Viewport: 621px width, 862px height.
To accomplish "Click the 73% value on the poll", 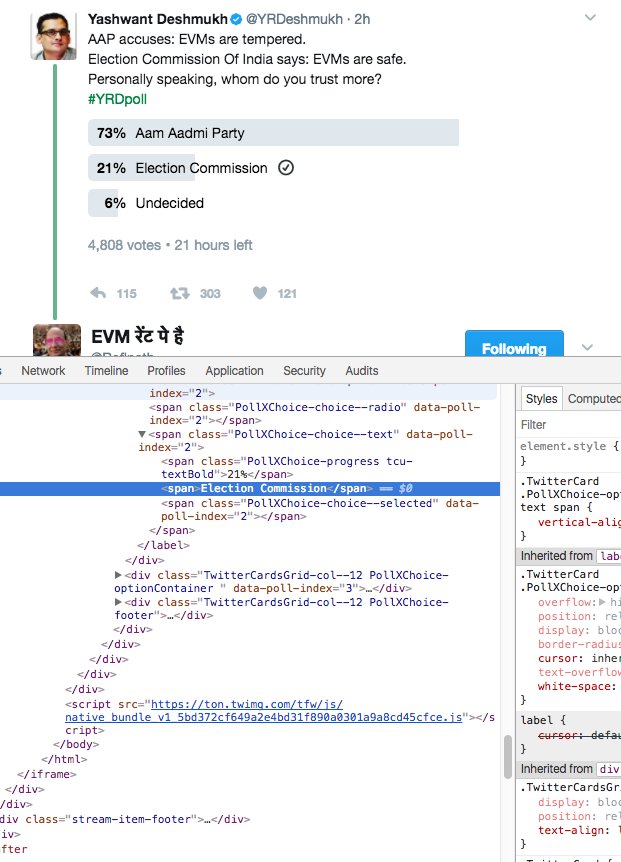I will [111, 133].
